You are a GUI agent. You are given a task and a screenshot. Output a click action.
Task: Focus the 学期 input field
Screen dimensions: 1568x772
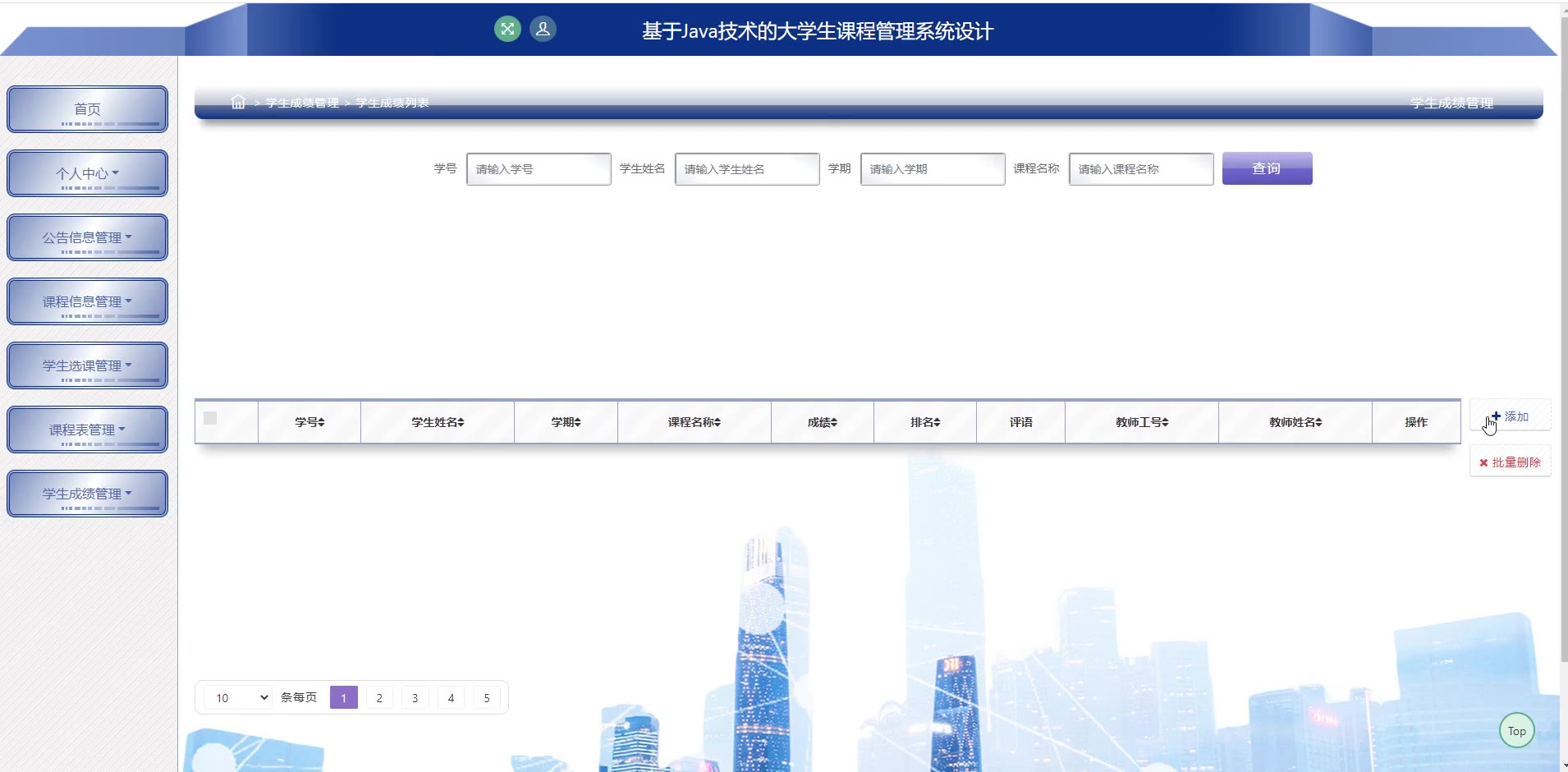click(x=933, y=169)
